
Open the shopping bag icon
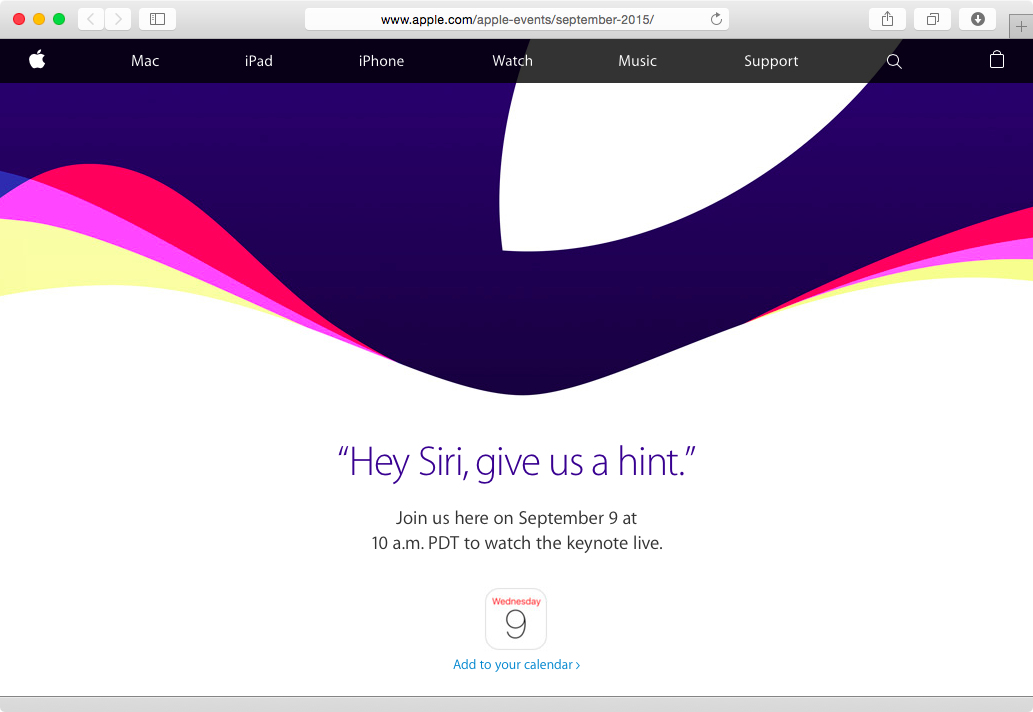pyautogui.click(x=997, y=60)
